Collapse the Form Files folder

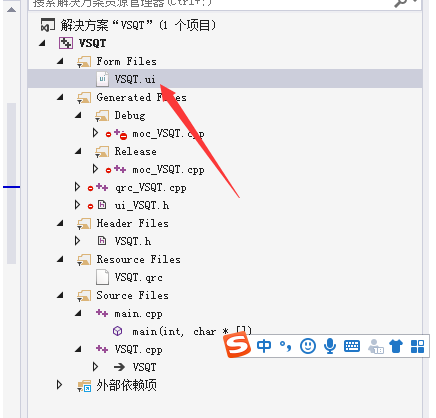click(x=60, y=61)
